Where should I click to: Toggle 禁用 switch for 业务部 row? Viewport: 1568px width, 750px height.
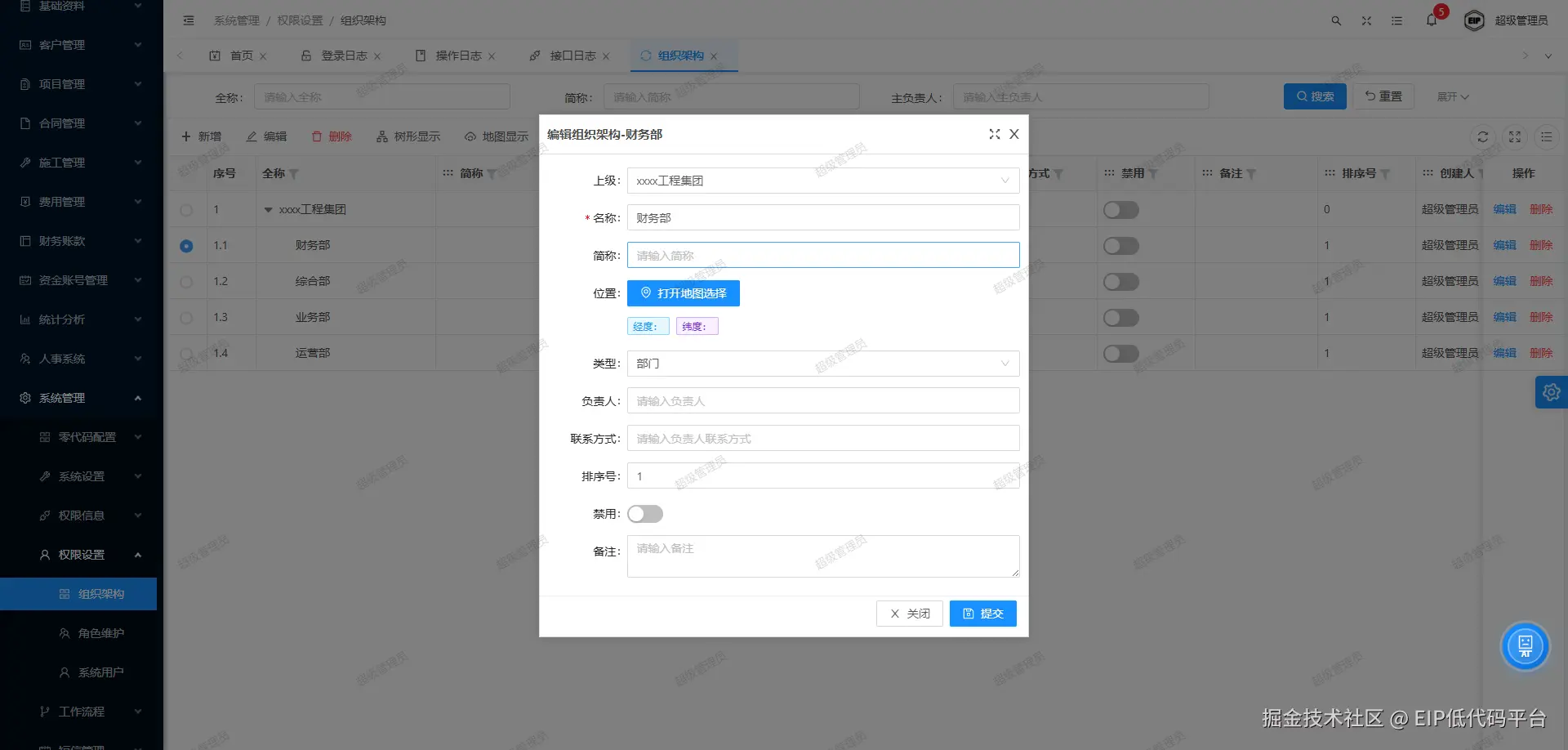(x=1121, y=318)
